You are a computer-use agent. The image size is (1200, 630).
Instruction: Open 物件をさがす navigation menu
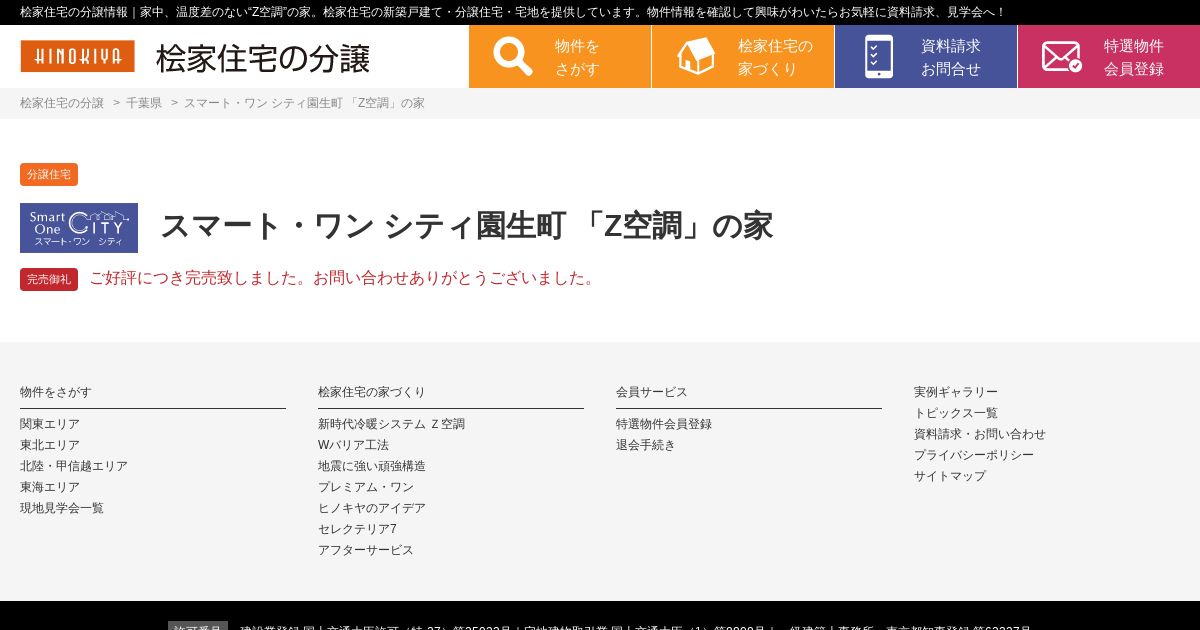click(x=560, y=57)
